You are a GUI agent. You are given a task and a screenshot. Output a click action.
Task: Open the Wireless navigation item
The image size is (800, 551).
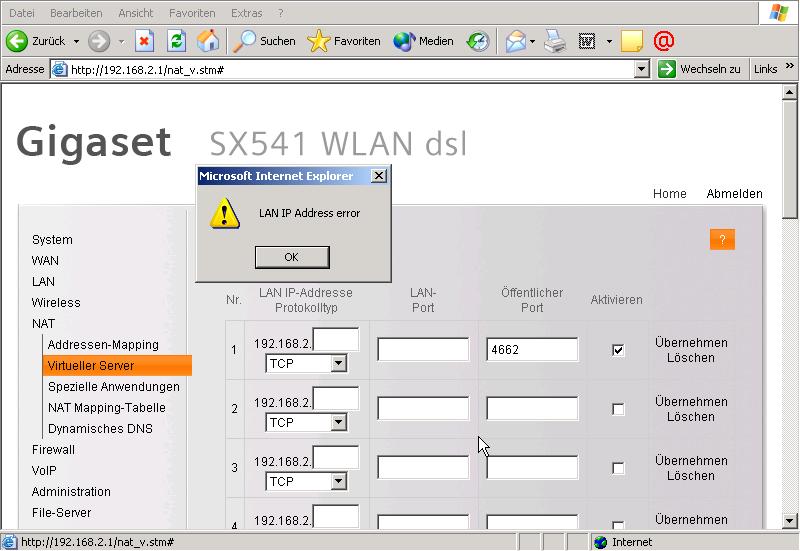pos(56,303)
